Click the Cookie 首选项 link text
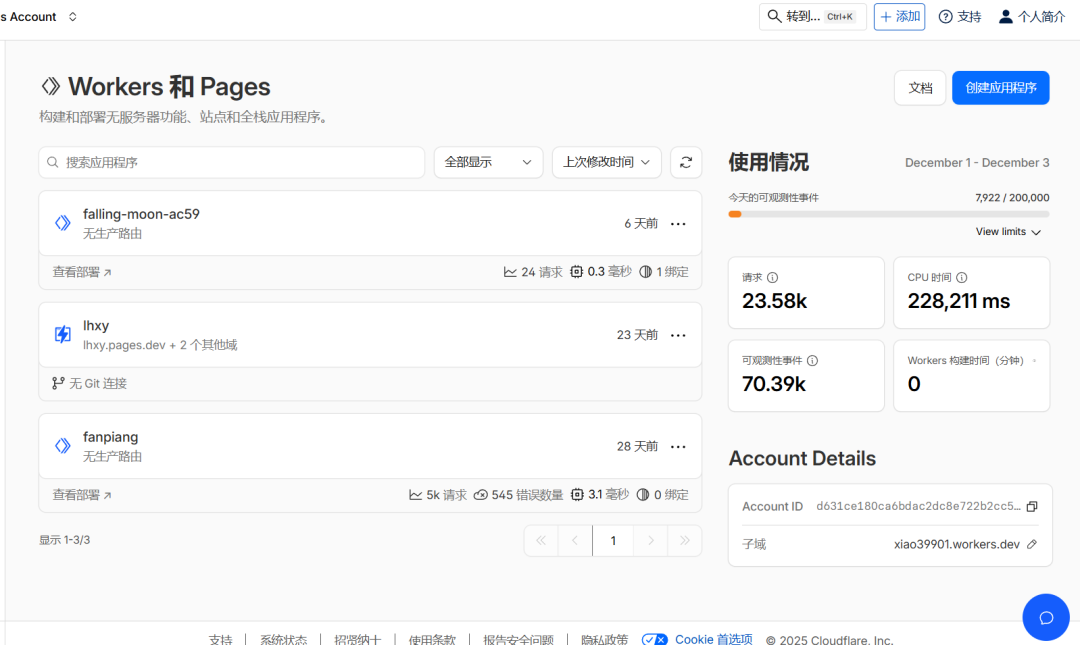Viewport: 1080px width, 645px height. click(714, 639)
